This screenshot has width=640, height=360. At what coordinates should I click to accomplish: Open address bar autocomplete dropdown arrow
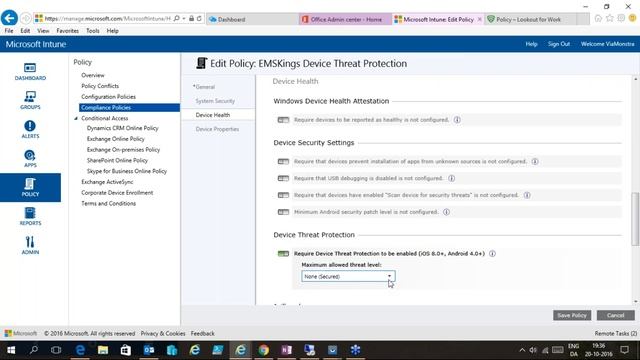click(x=184, y=18)
